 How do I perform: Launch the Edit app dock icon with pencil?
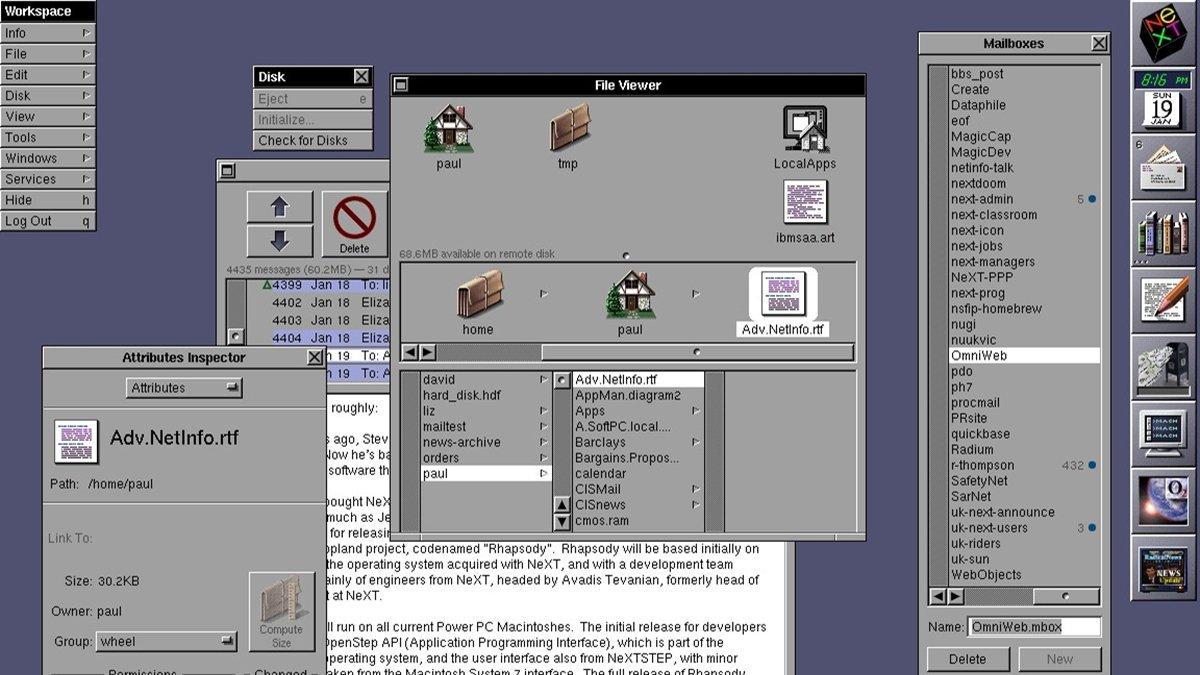click(x=1163, y=300)
